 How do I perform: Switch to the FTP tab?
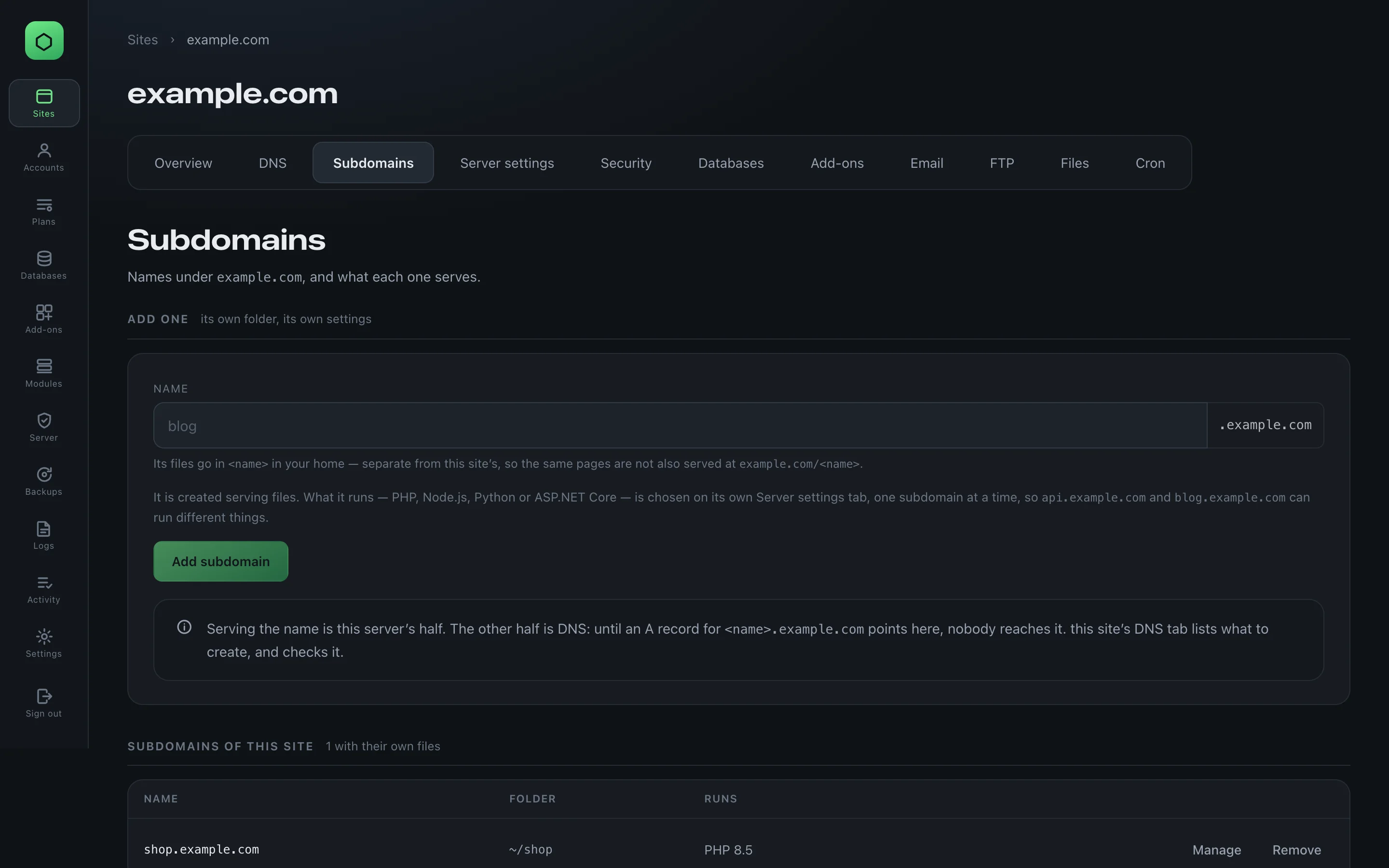[1002, 163]
